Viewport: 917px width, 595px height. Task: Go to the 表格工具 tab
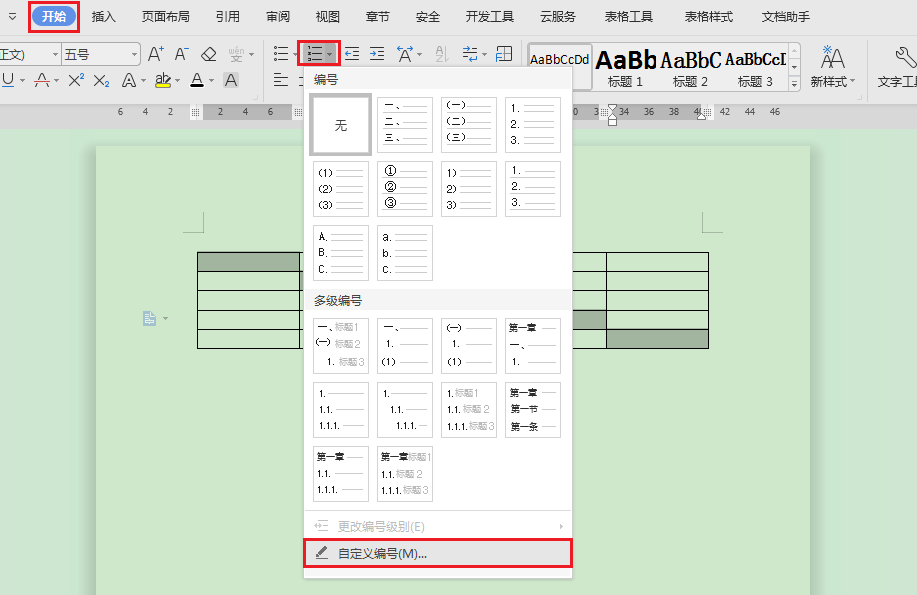pos(629,17)
